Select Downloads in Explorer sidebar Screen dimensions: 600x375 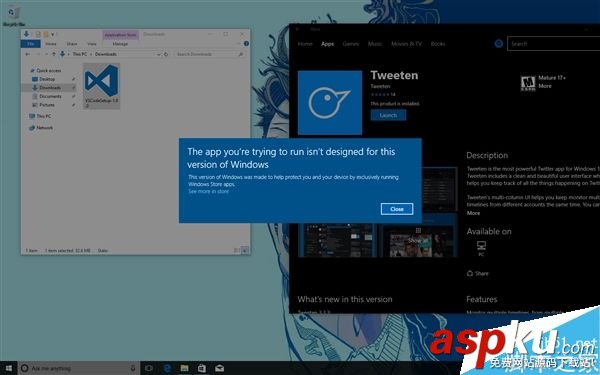point(50,88)
